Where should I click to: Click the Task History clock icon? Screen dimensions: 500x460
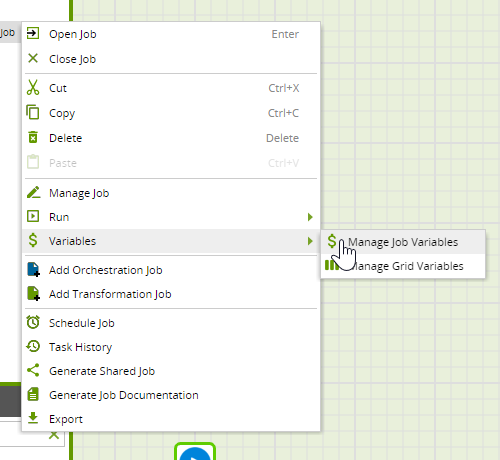pyautogui.click(x=33, y=346)
